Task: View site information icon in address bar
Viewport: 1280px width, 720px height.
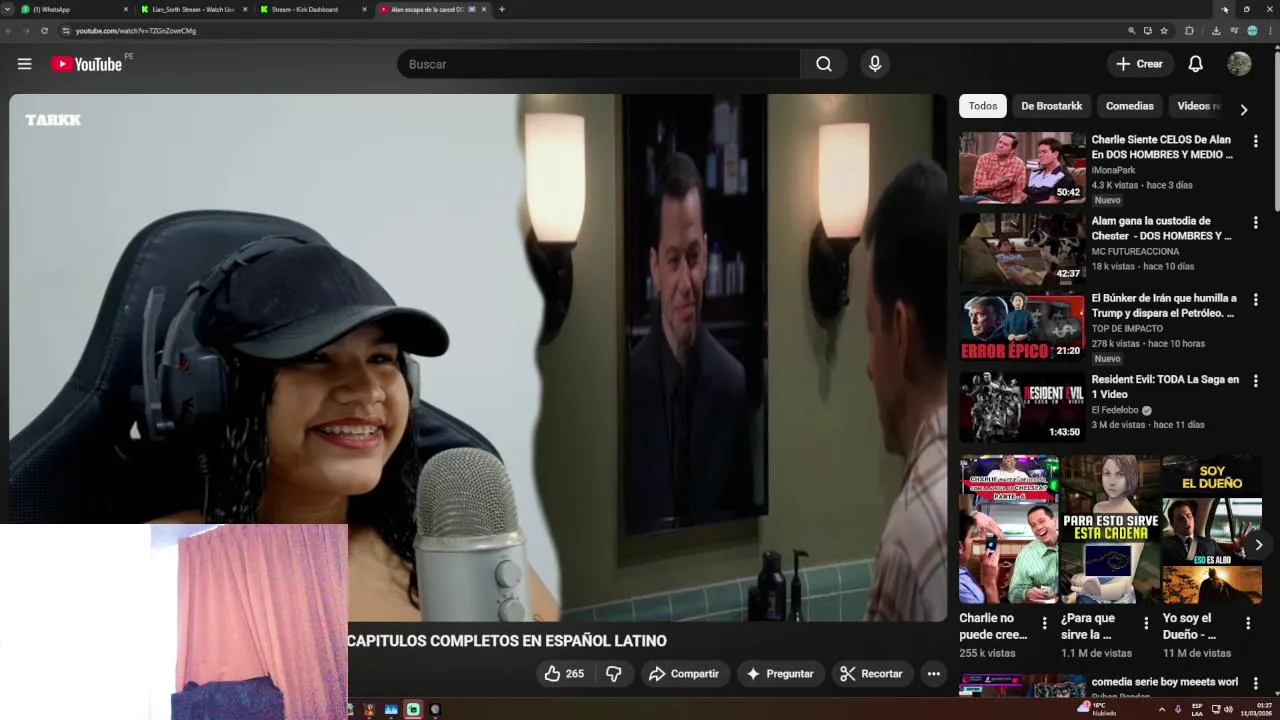Action: tap(66, 31)
